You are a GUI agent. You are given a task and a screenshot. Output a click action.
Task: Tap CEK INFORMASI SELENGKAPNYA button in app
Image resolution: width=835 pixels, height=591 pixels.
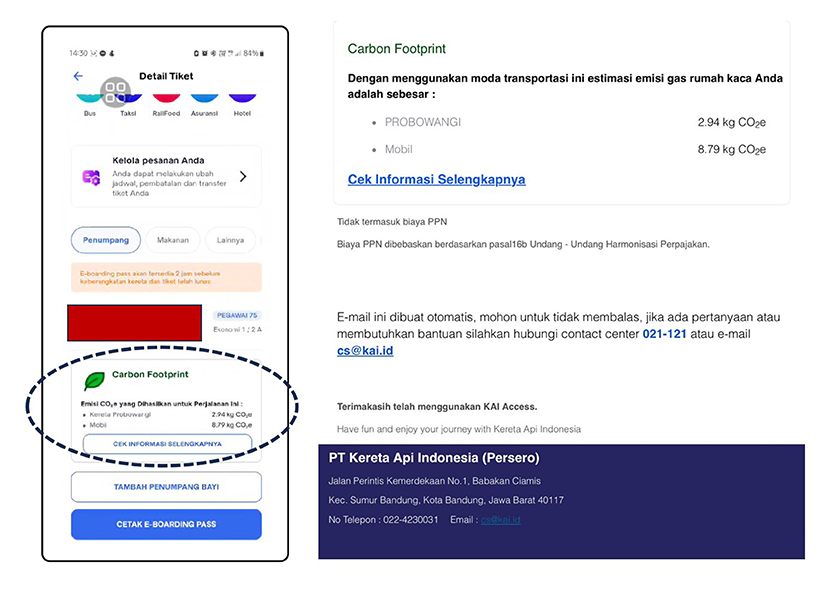coord(167,444)
